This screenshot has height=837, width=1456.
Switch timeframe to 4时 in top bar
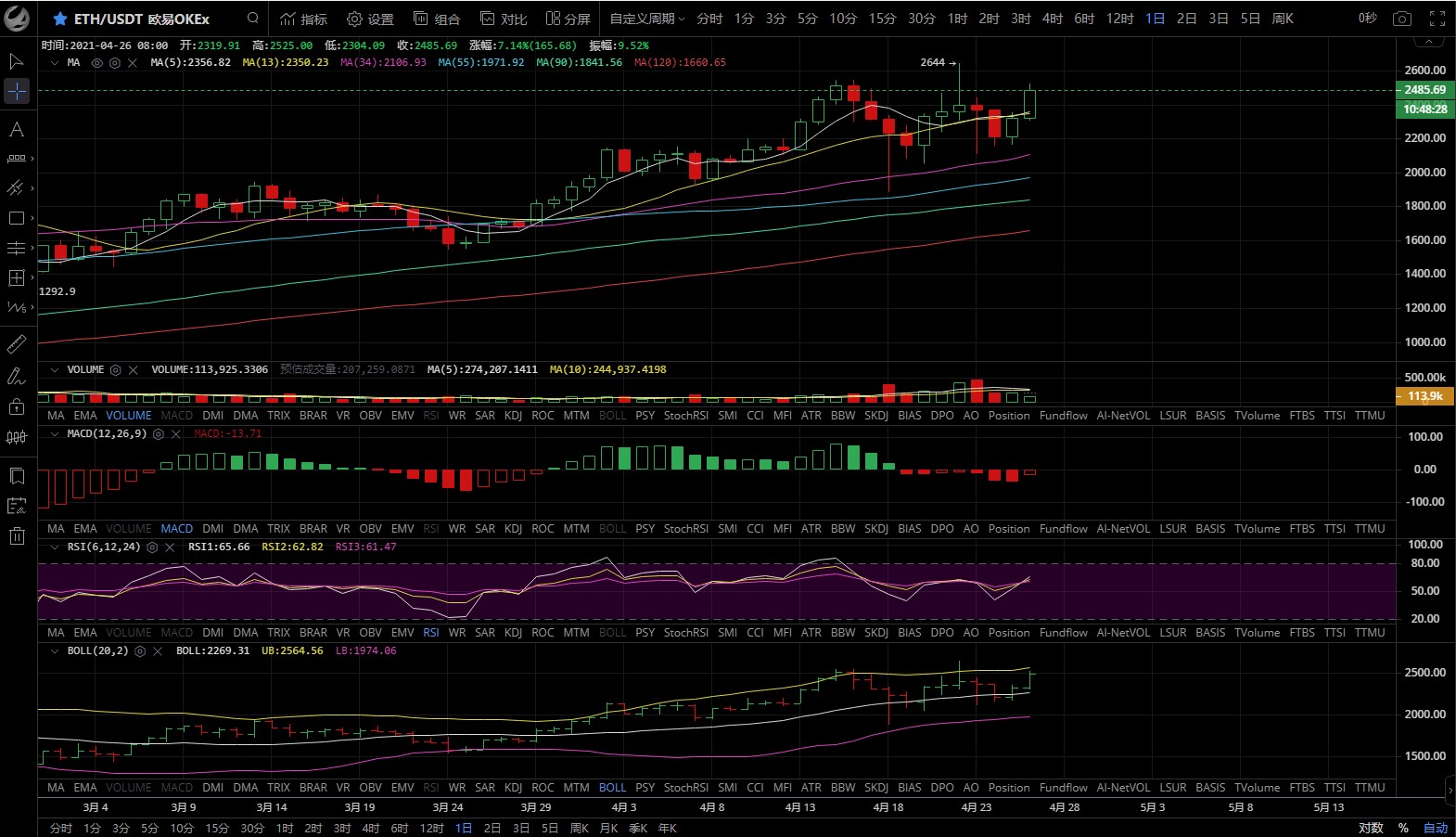(x=1053, y=19)
